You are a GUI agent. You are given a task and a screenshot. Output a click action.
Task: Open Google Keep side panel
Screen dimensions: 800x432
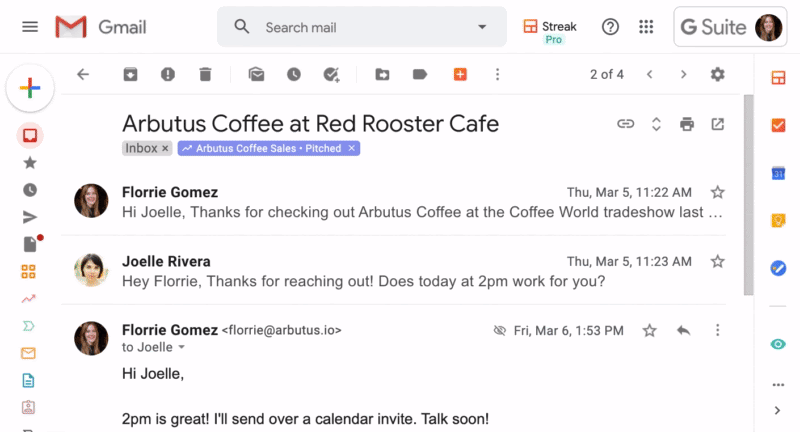click(778, 220)
